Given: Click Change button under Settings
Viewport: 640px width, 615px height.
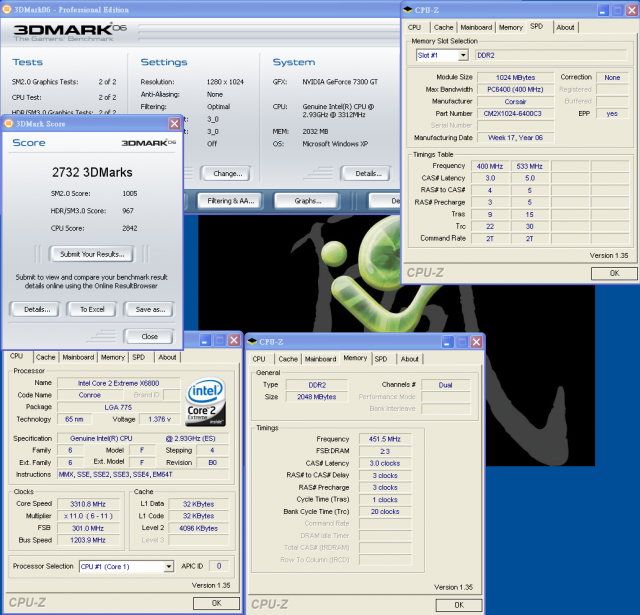Looking at the screenshot, I should [226, 173].
